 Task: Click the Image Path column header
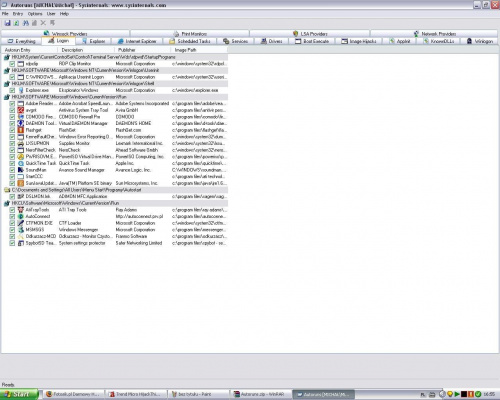(200, 50)
